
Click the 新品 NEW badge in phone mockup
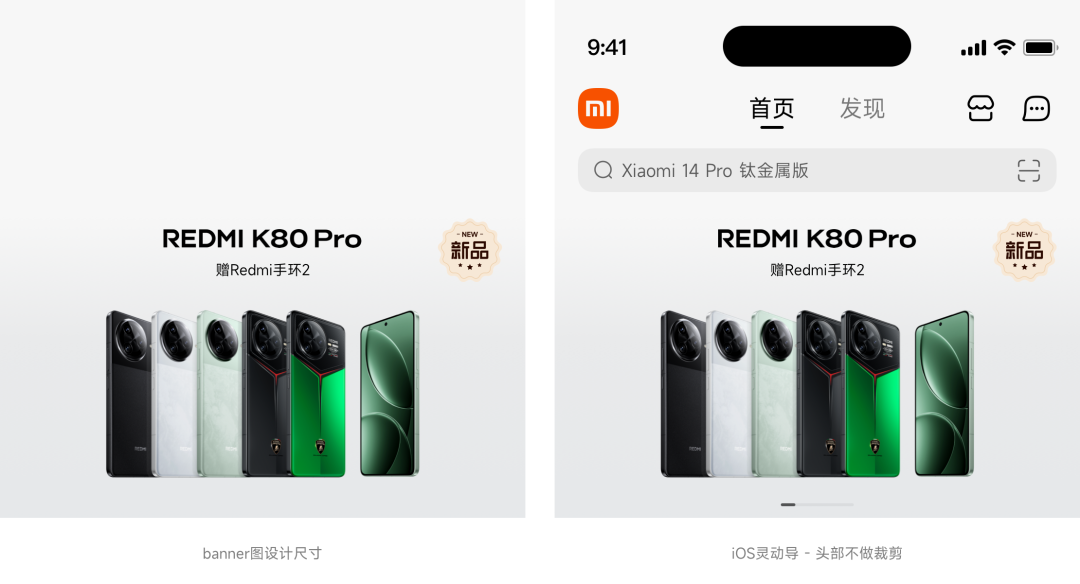pos(1024,250)
